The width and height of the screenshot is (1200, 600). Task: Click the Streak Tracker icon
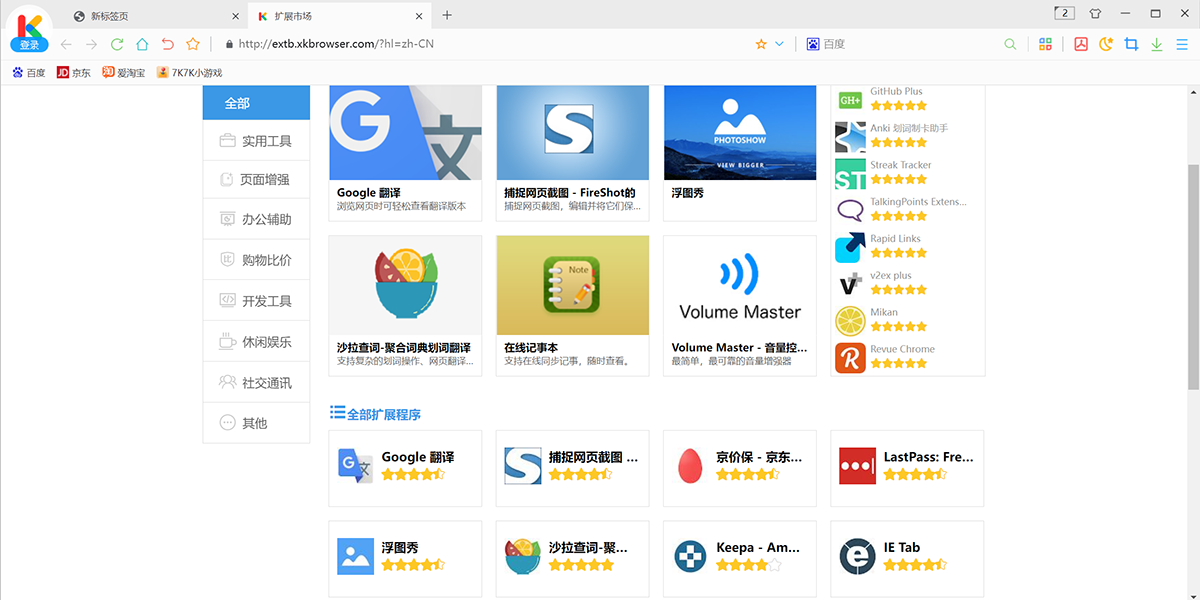tap(850, 174)
